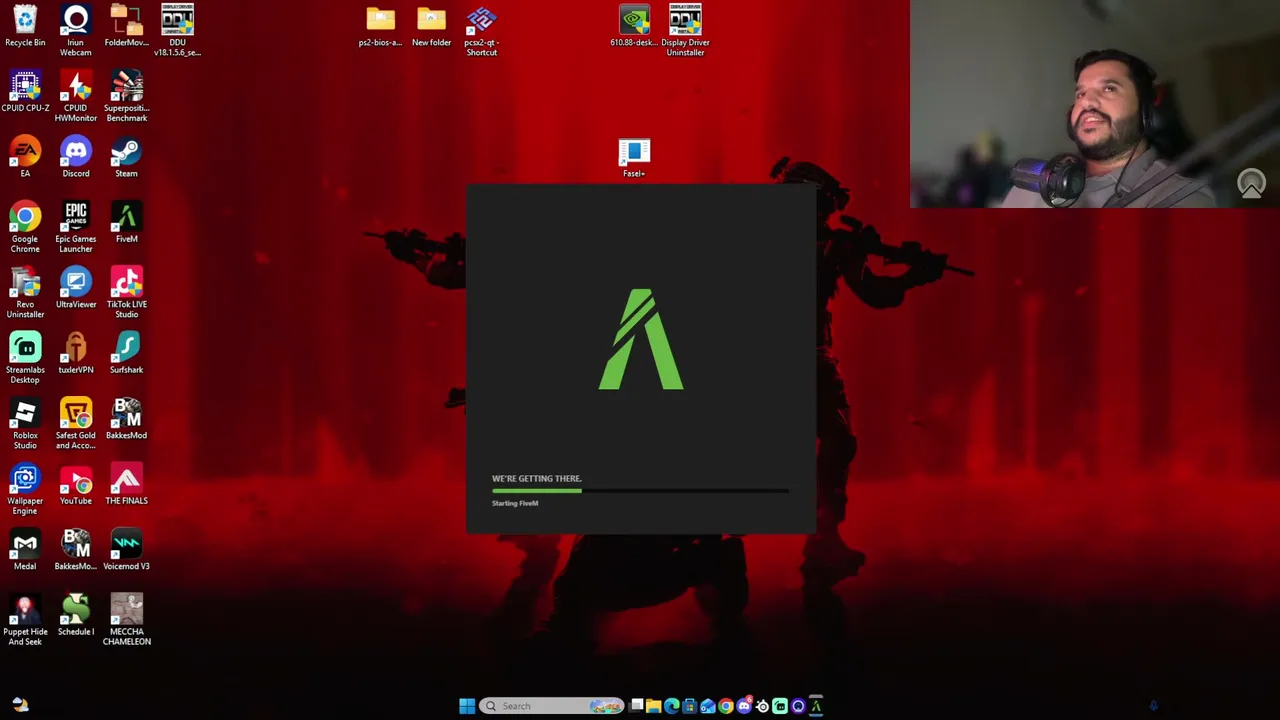Viewport: 1280px width, 720px height.
Task: Select the pcsx2-qt Shortcut icon
Action: coord(481,31)
